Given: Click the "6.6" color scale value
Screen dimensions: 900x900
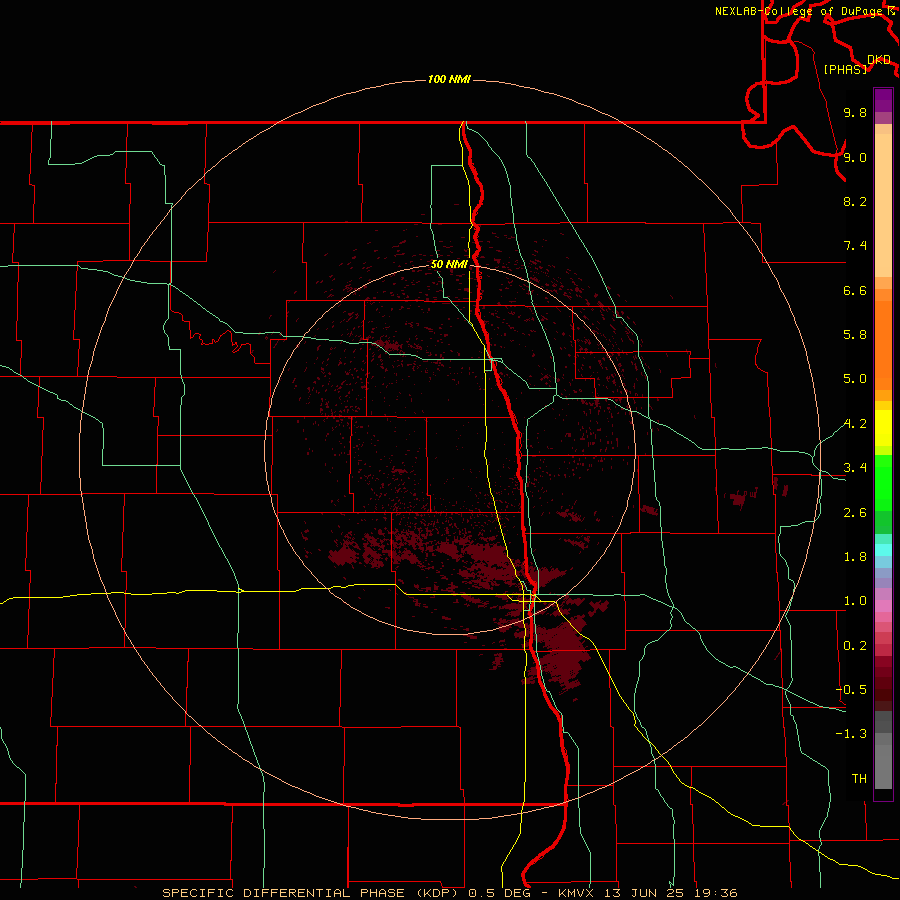Looking at the screenshot, I should click(x=855, y=290).
